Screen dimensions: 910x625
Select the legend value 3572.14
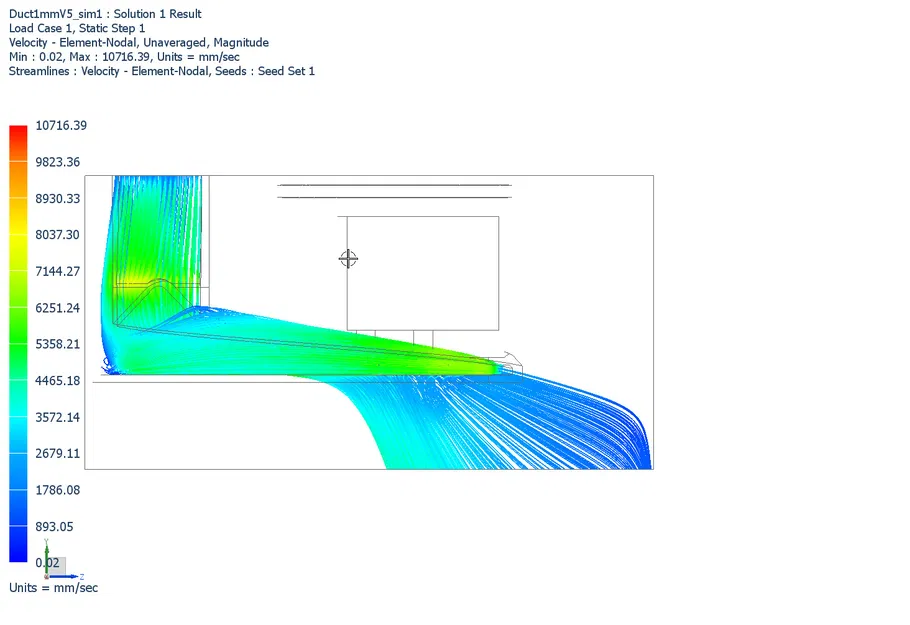[57, 417]
